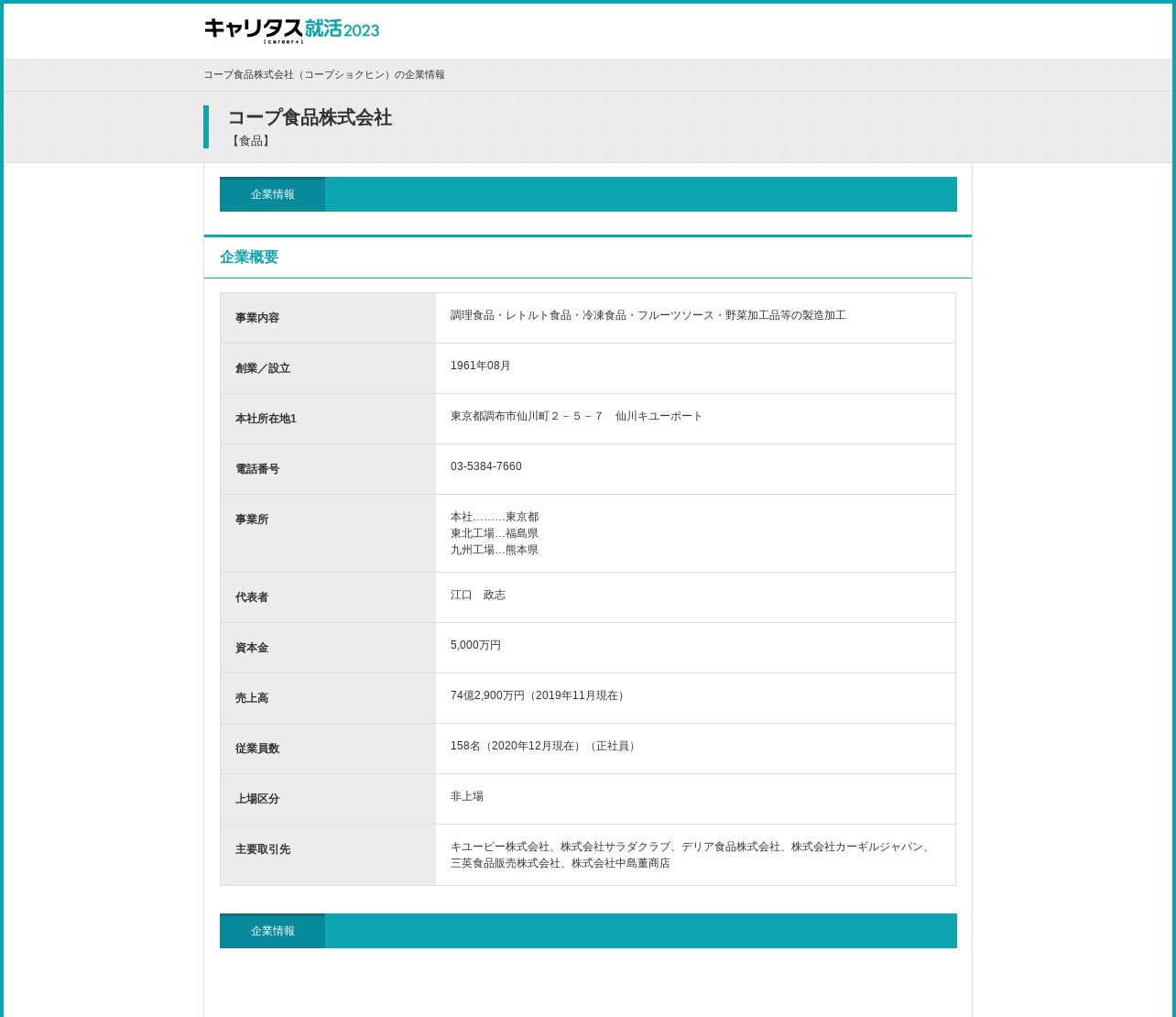Select the 従業員数 row label
The height and width of the screenshot is (1017, 1176).
click(x=257, y=749)
